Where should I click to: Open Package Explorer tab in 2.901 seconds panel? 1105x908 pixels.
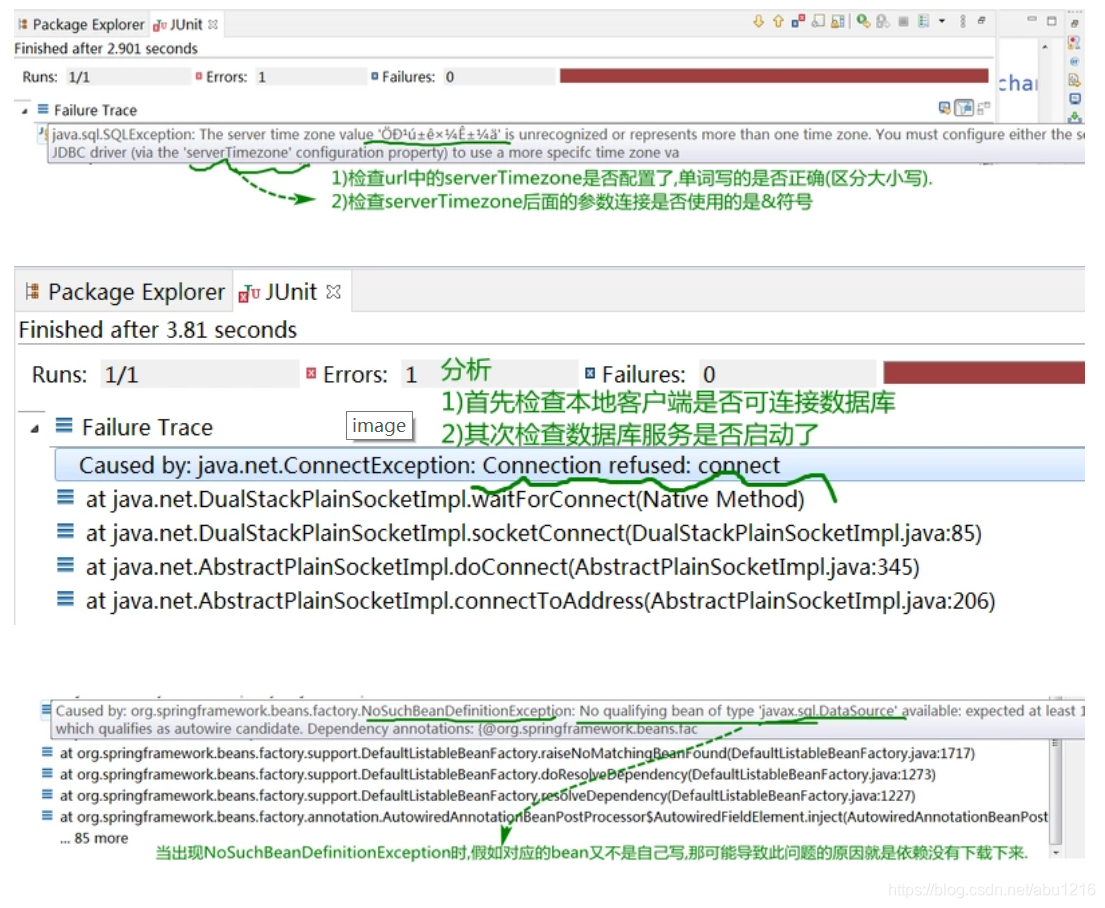[80, 25]
